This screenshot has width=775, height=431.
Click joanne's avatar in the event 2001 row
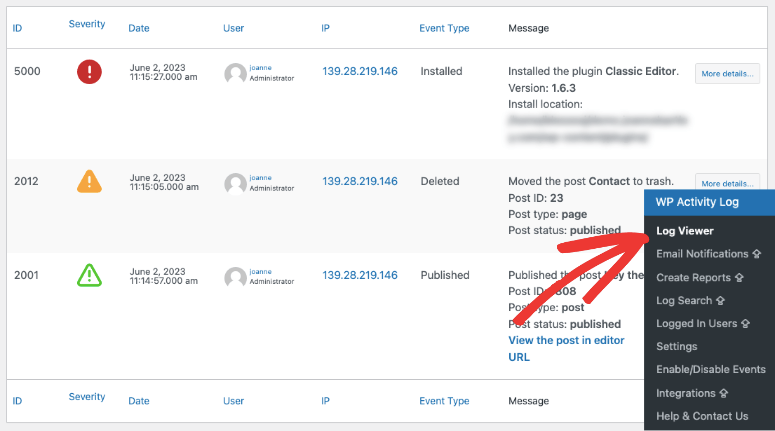(x=235, y=277)
